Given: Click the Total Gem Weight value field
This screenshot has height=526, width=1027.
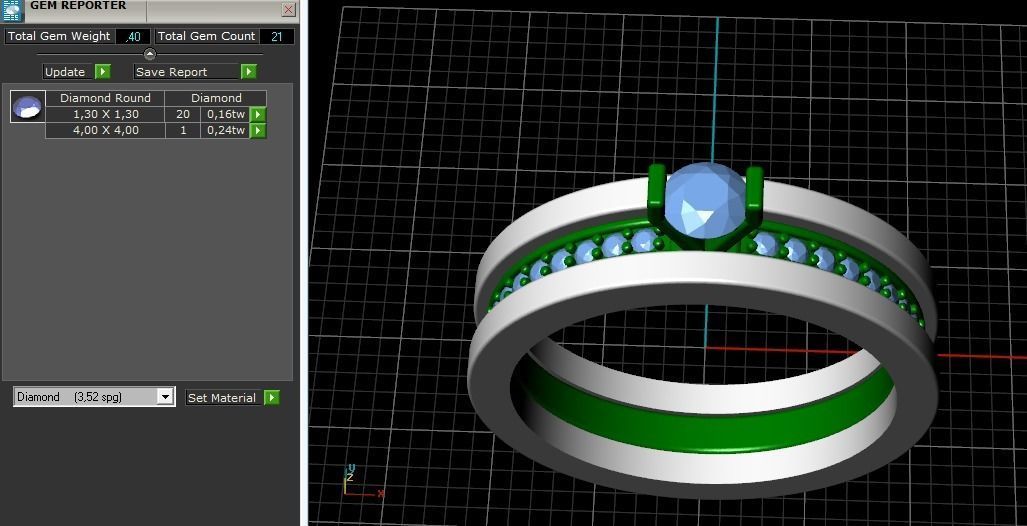Looking at the screenshot, I should pos(133,37).
